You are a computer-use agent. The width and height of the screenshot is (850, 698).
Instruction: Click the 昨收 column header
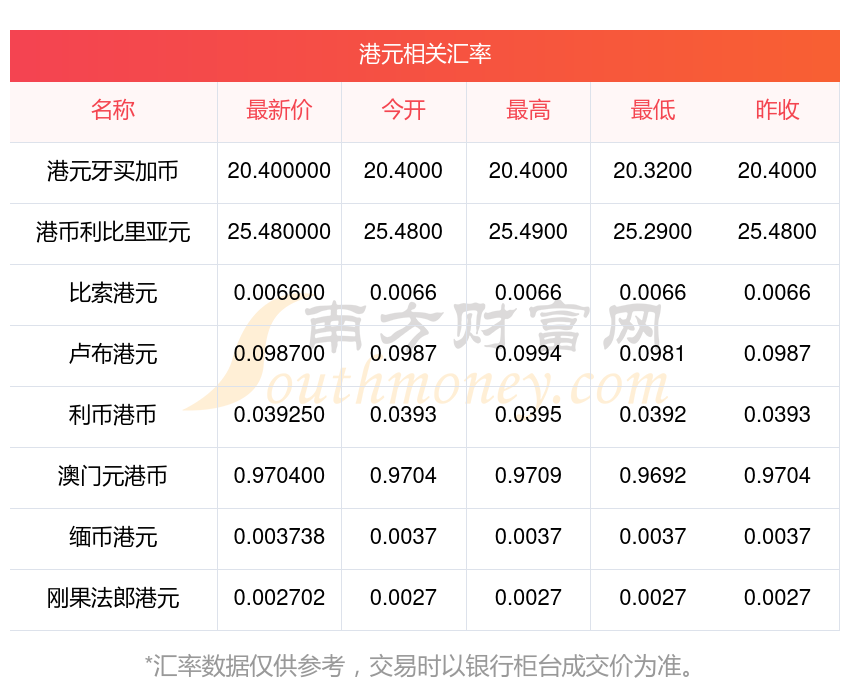[777, 110]
